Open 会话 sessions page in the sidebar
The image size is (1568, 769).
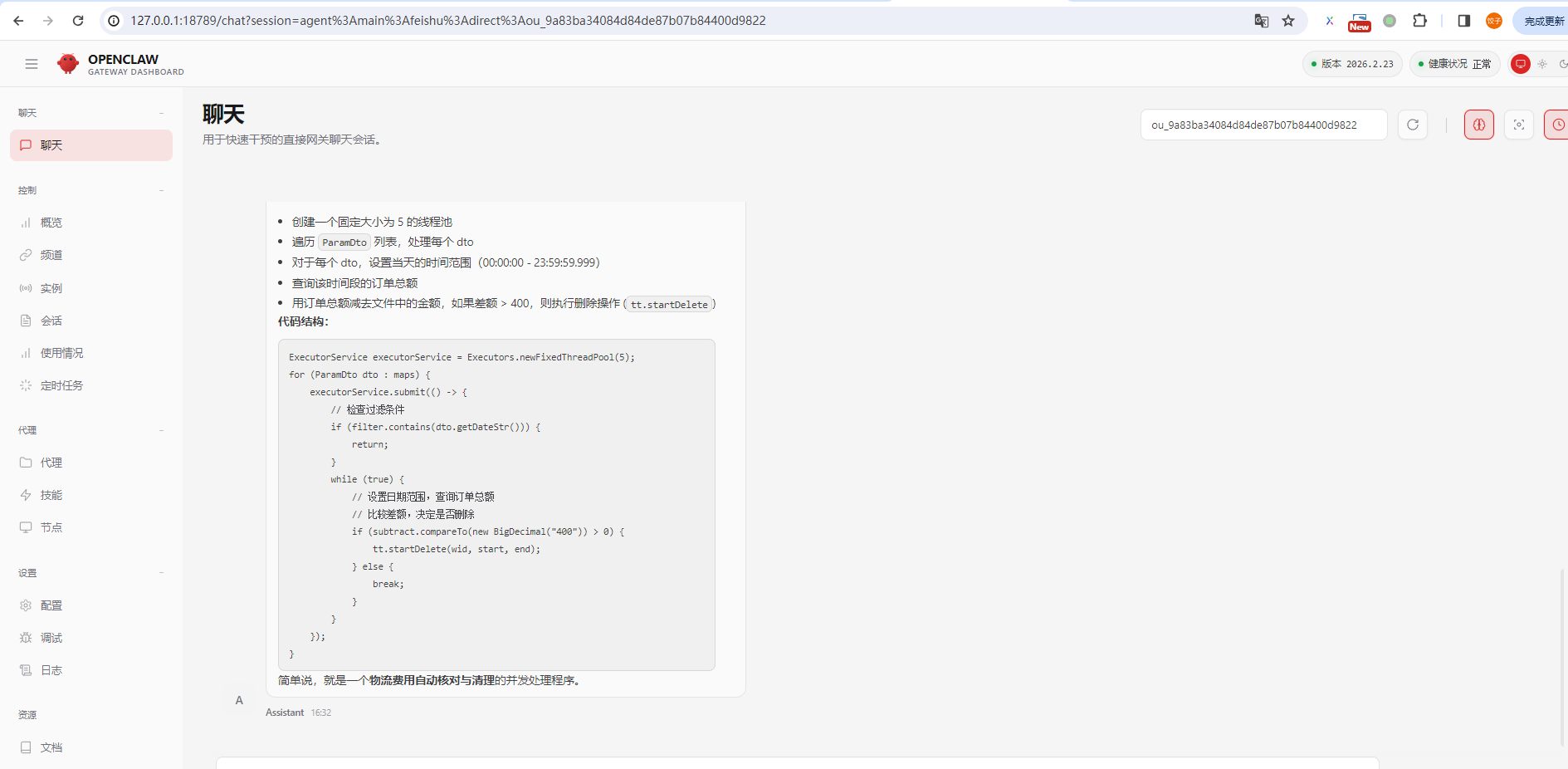[x=91, y=321]
